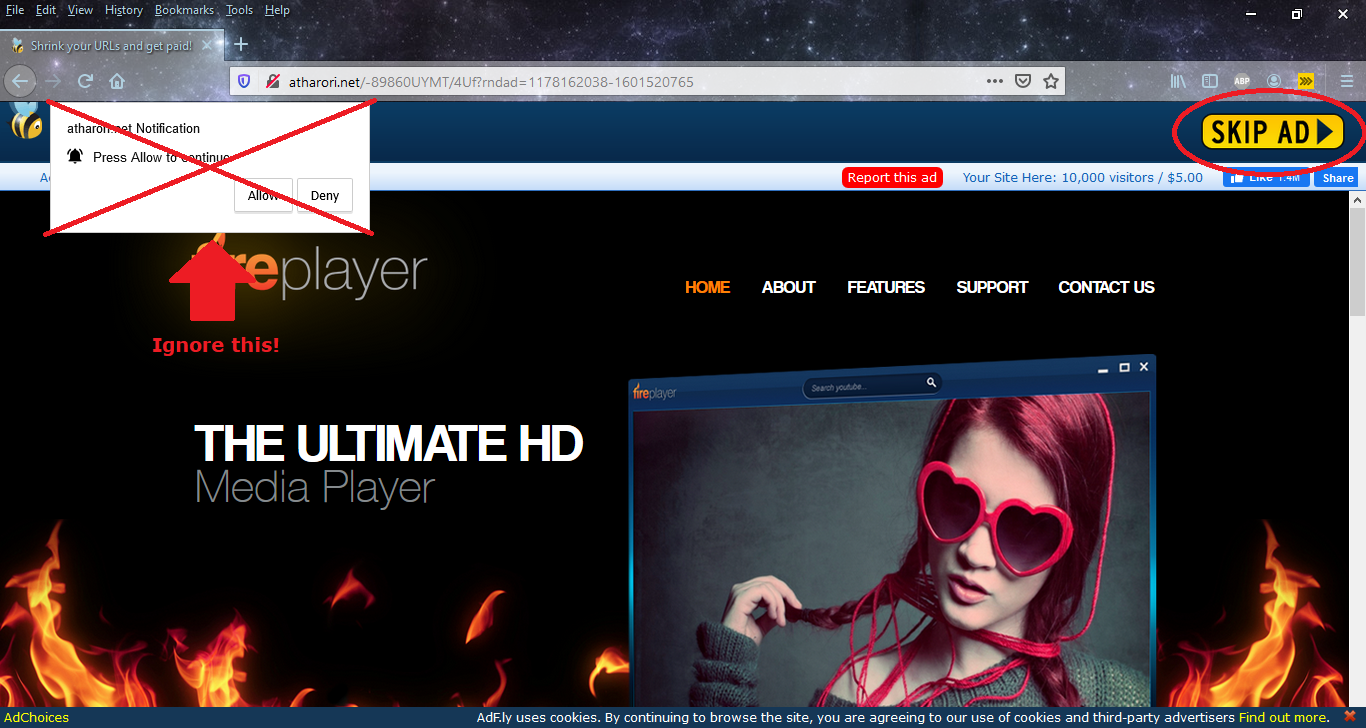Viewport: 1366px width, 728px height.
Task: Click the Facebook Share button
Action: coord(1337,177)
